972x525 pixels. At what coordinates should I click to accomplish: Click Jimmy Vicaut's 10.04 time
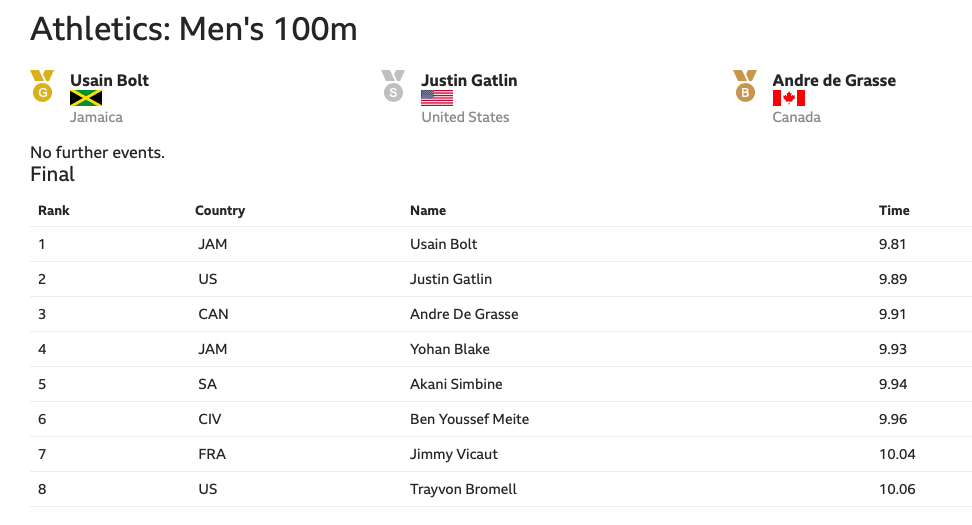pos(898,454)
